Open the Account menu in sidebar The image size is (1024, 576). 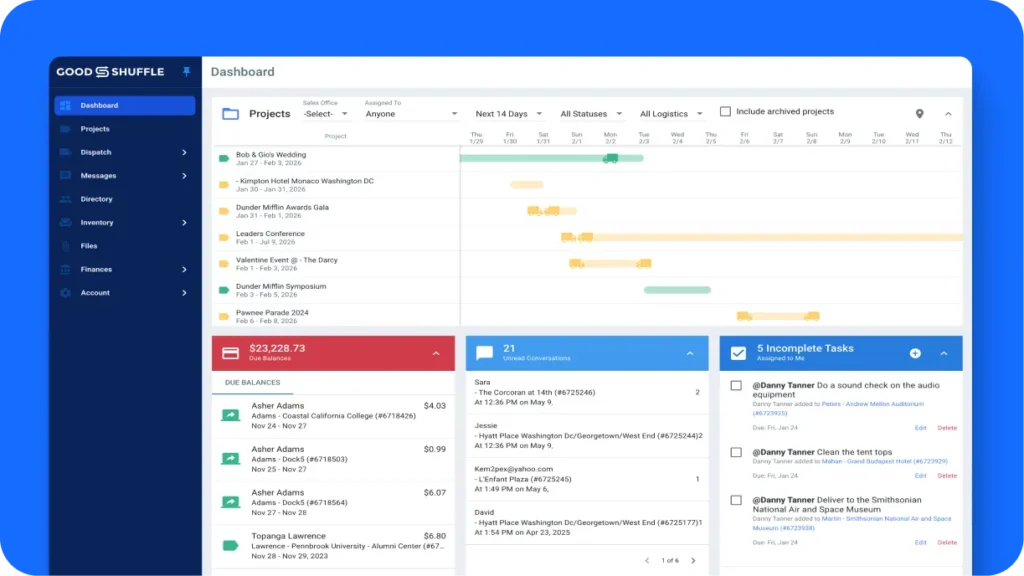(65, 293)
